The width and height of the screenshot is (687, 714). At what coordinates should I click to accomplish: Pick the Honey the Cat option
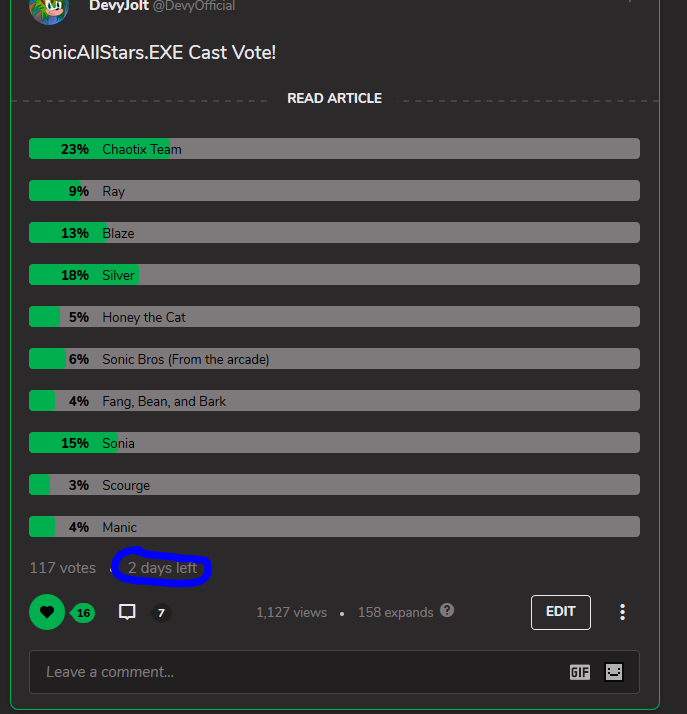click(334, 317)
